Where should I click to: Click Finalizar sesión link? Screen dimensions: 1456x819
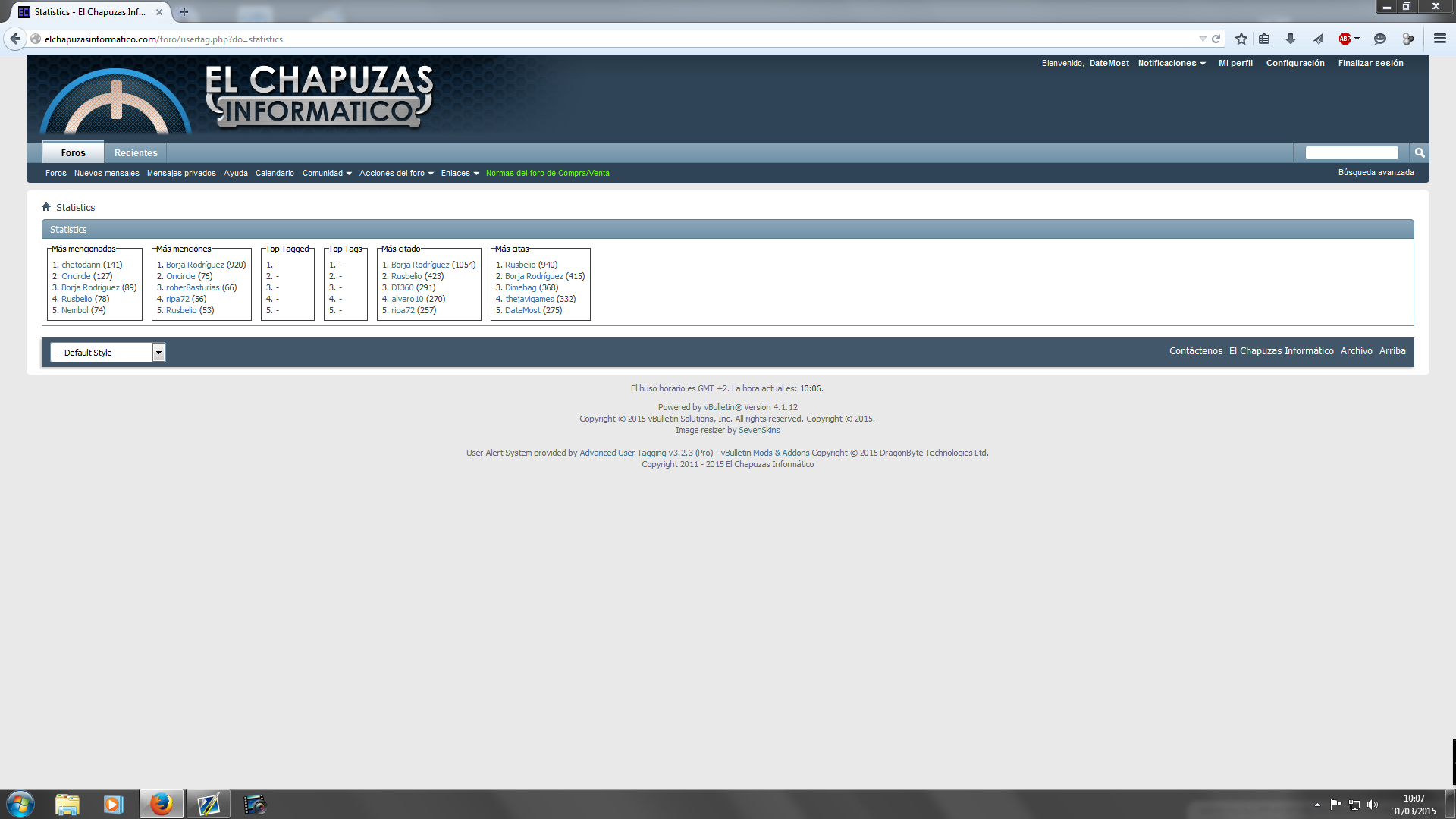pos(1370,63)
